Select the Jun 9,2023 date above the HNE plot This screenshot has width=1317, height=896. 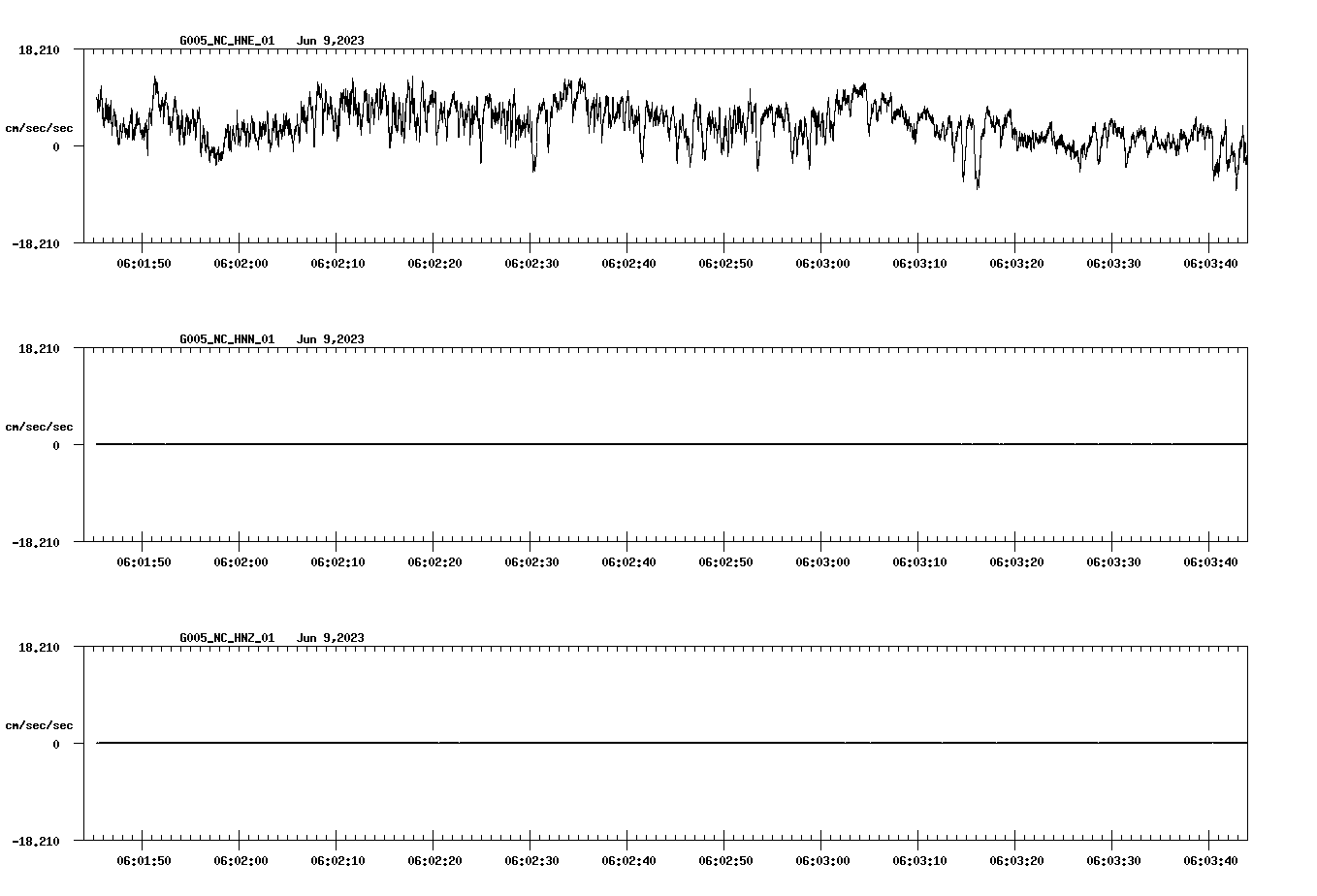pyautogui.click(x=331, y=41)
